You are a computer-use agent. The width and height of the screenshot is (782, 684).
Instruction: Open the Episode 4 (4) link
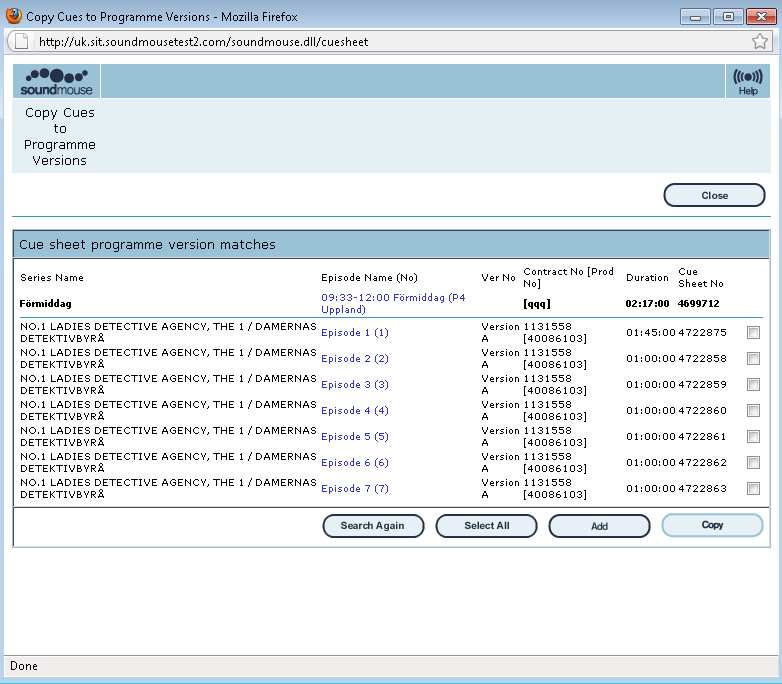355,411
